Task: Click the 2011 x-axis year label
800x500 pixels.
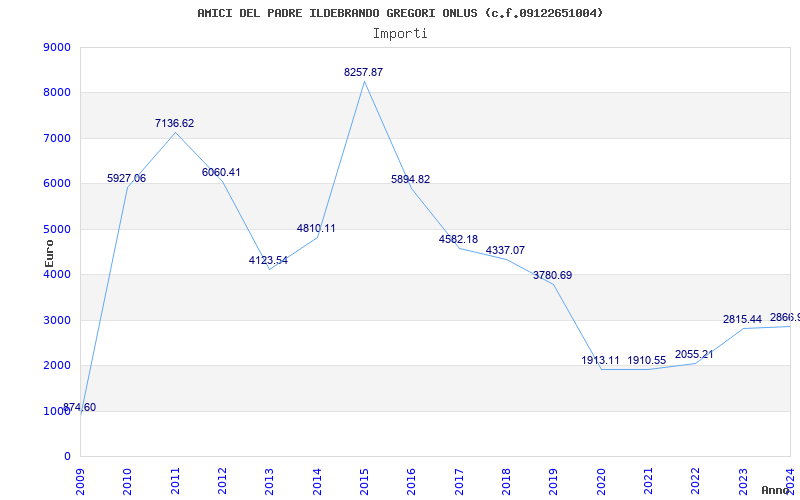Action: tap(175, 482)
